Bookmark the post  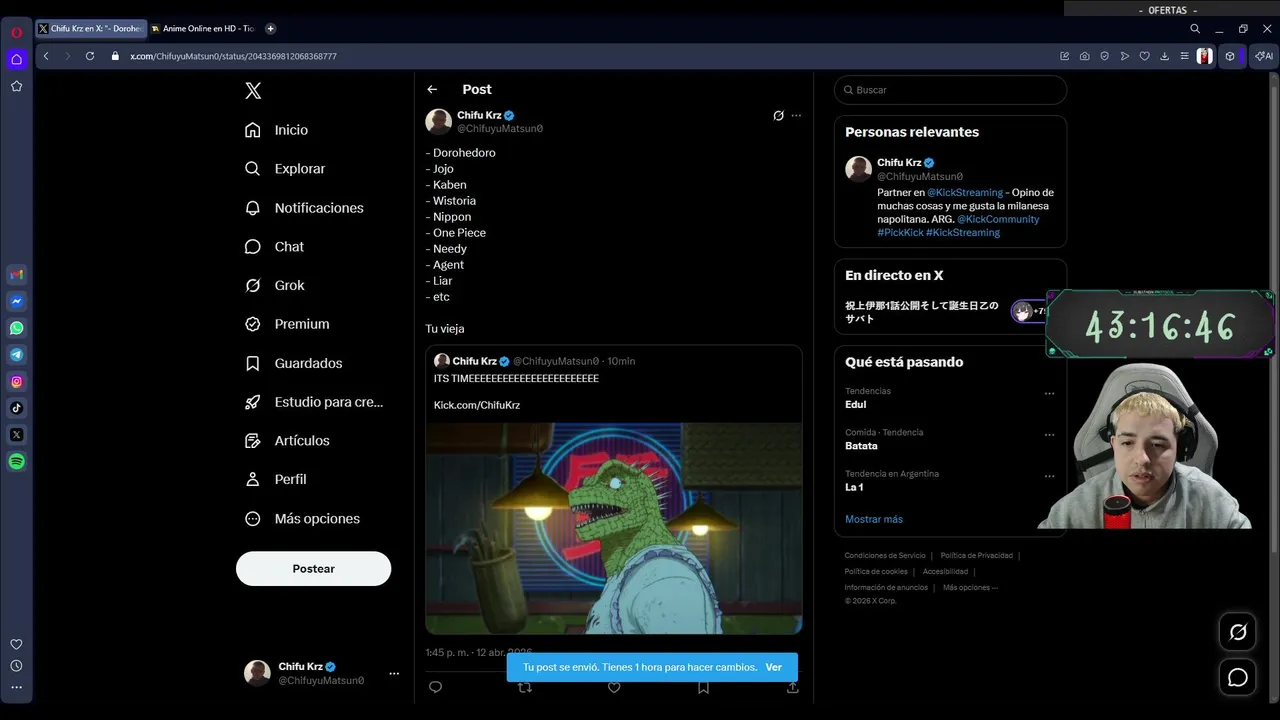coord(703,687)
